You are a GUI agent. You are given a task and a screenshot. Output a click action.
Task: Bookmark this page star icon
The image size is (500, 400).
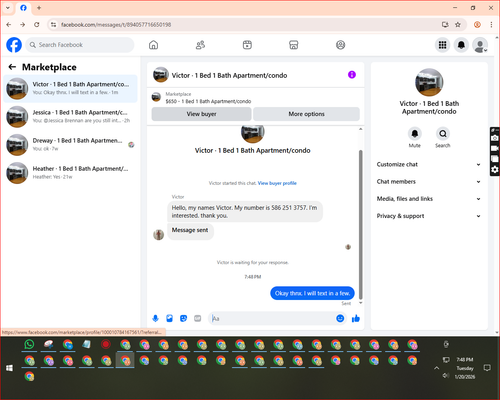458,25
